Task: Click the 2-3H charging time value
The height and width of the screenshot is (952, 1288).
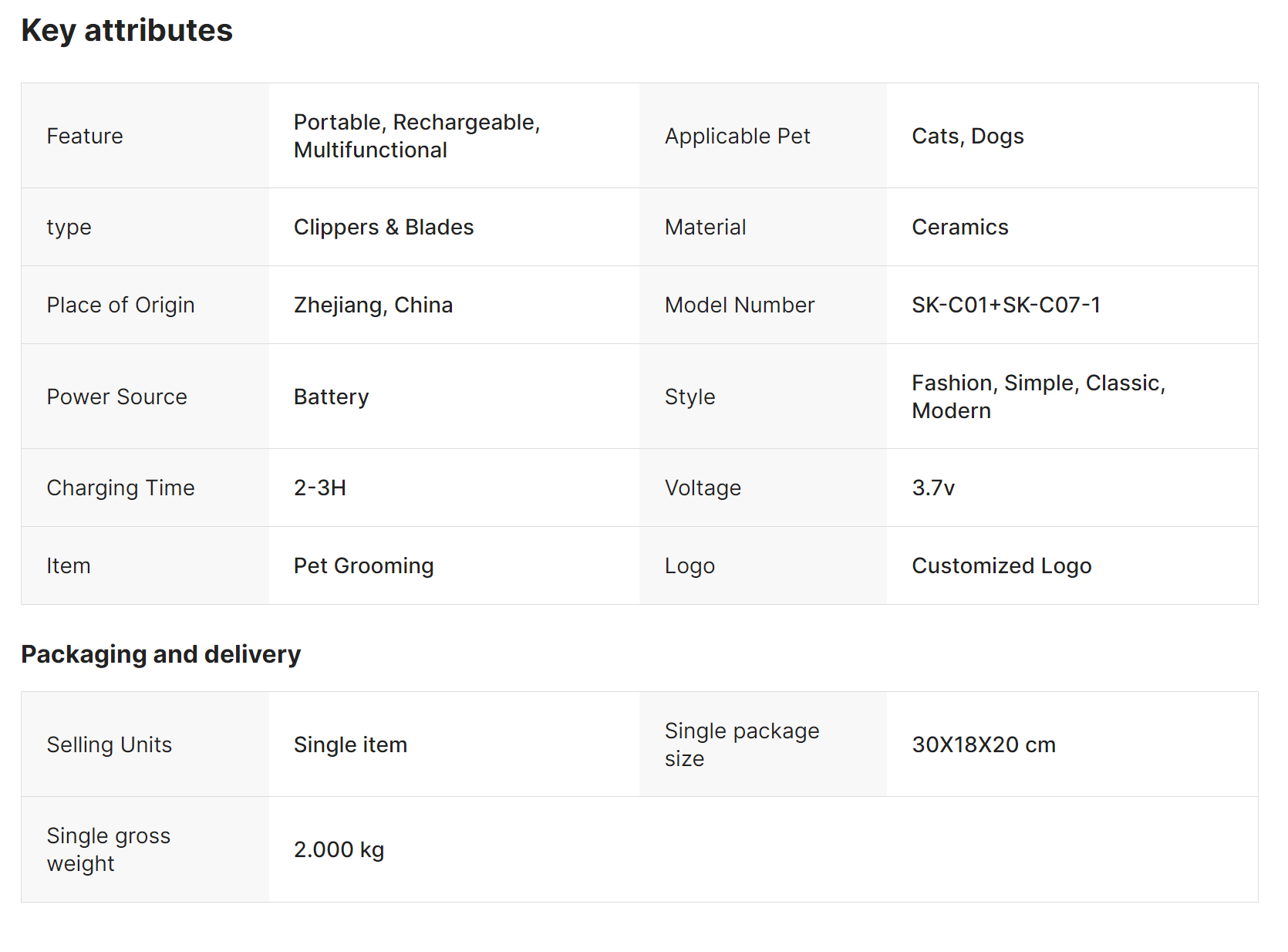Action: click(319, 488)
